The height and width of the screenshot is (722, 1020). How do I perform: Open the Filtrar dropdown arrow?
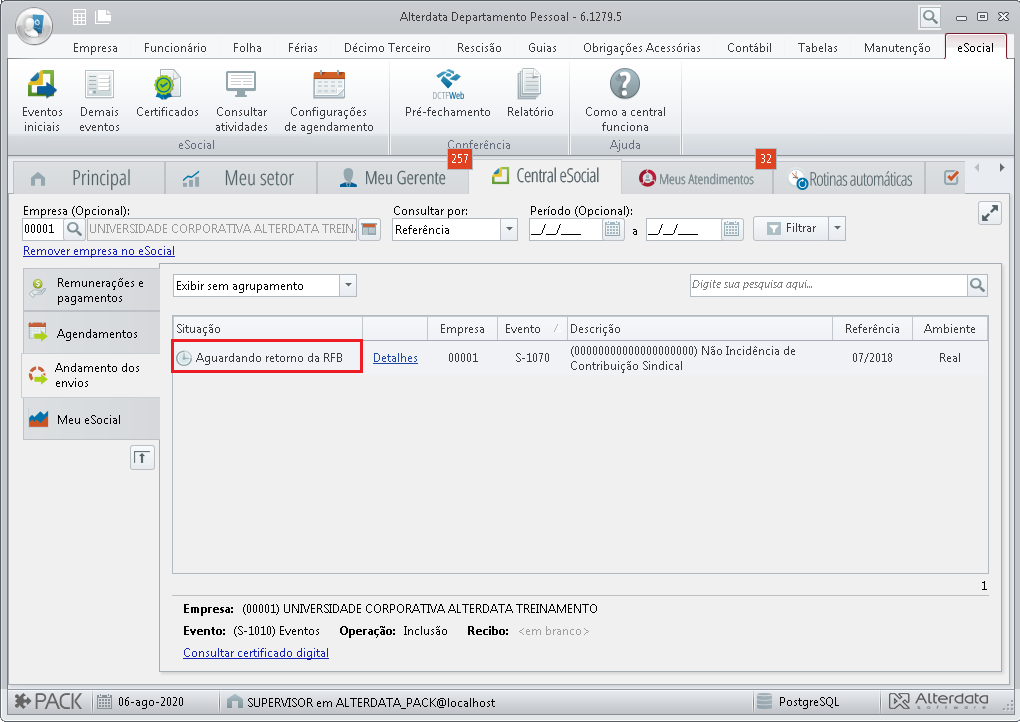coord(837,228)
